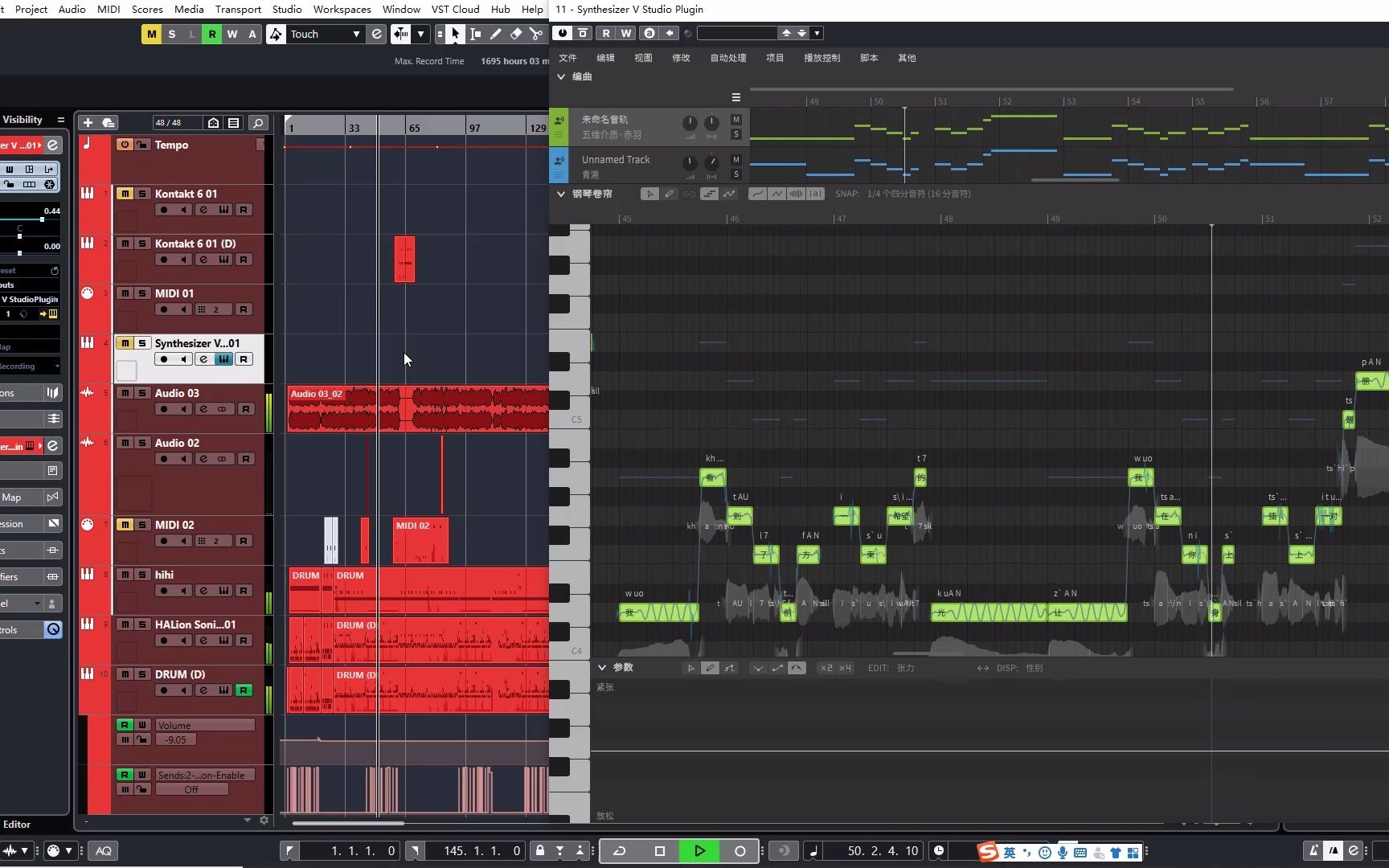Collapse the 参数 parameters section
This screenshot has height=868, width=1389.
coord(601,667)
